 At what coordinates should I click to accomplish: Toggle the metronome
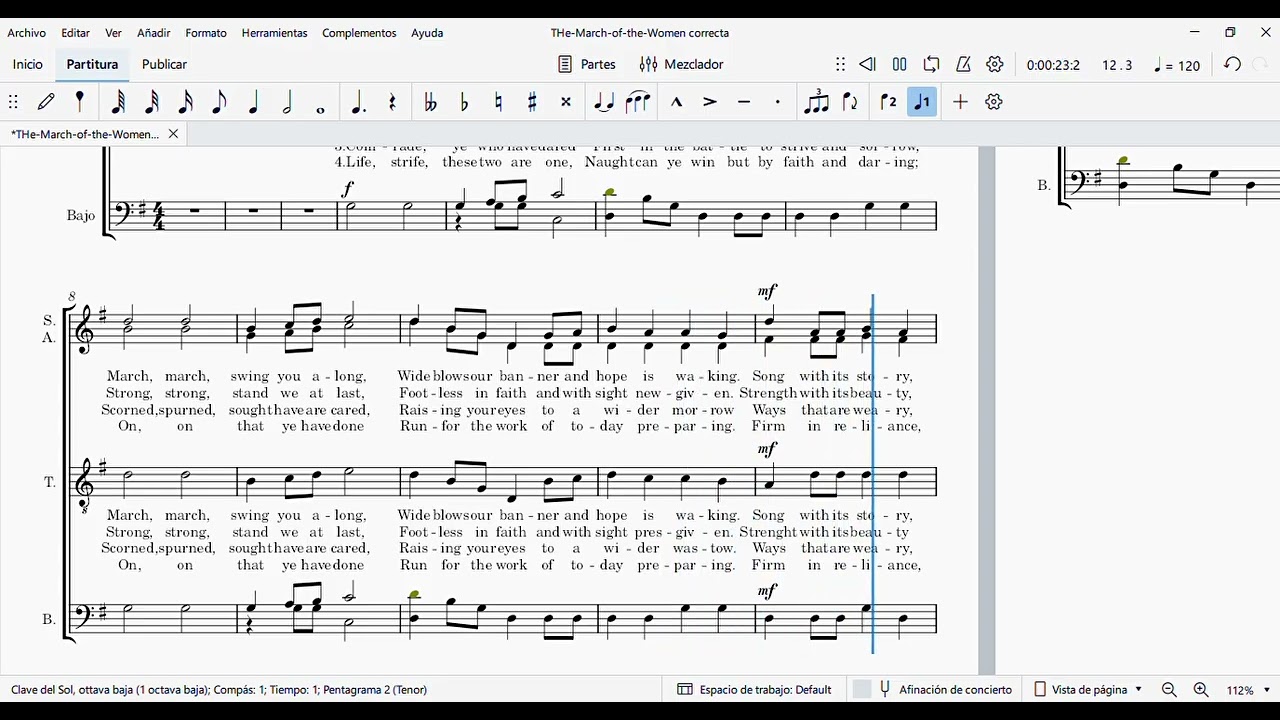point(963,64)
